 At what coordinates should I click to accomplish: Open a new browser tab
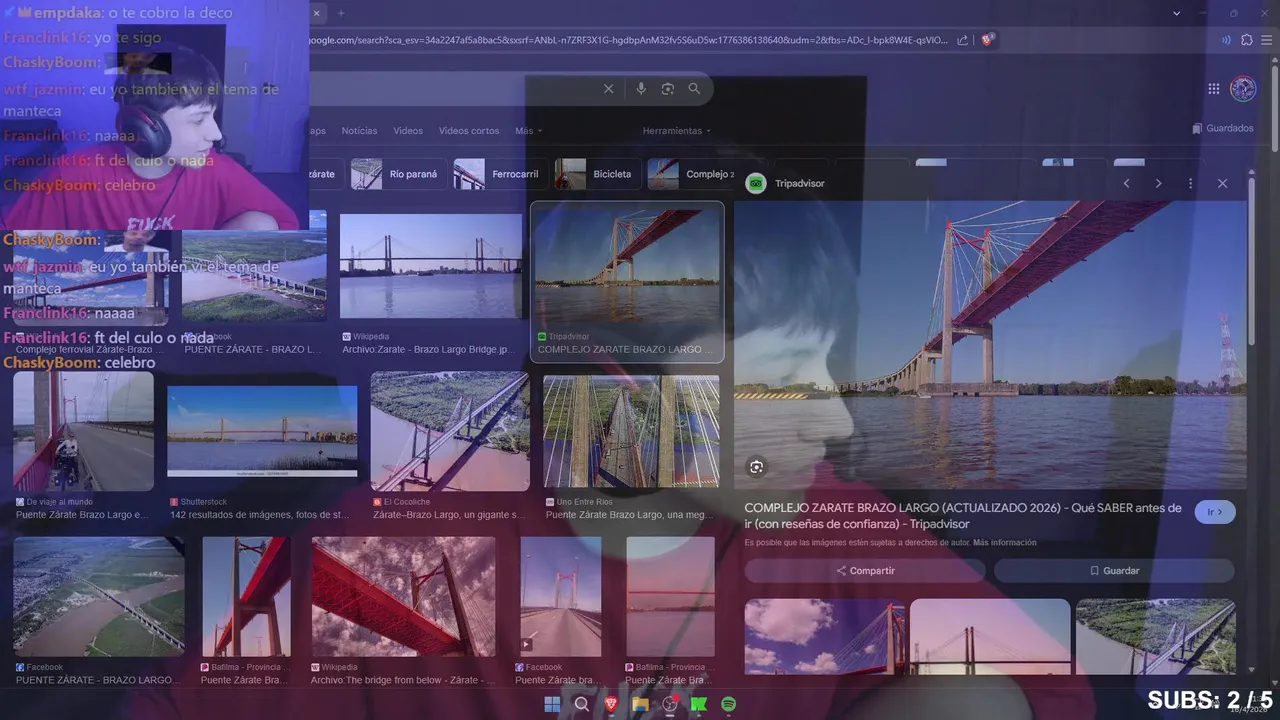[x=341, y=13]
